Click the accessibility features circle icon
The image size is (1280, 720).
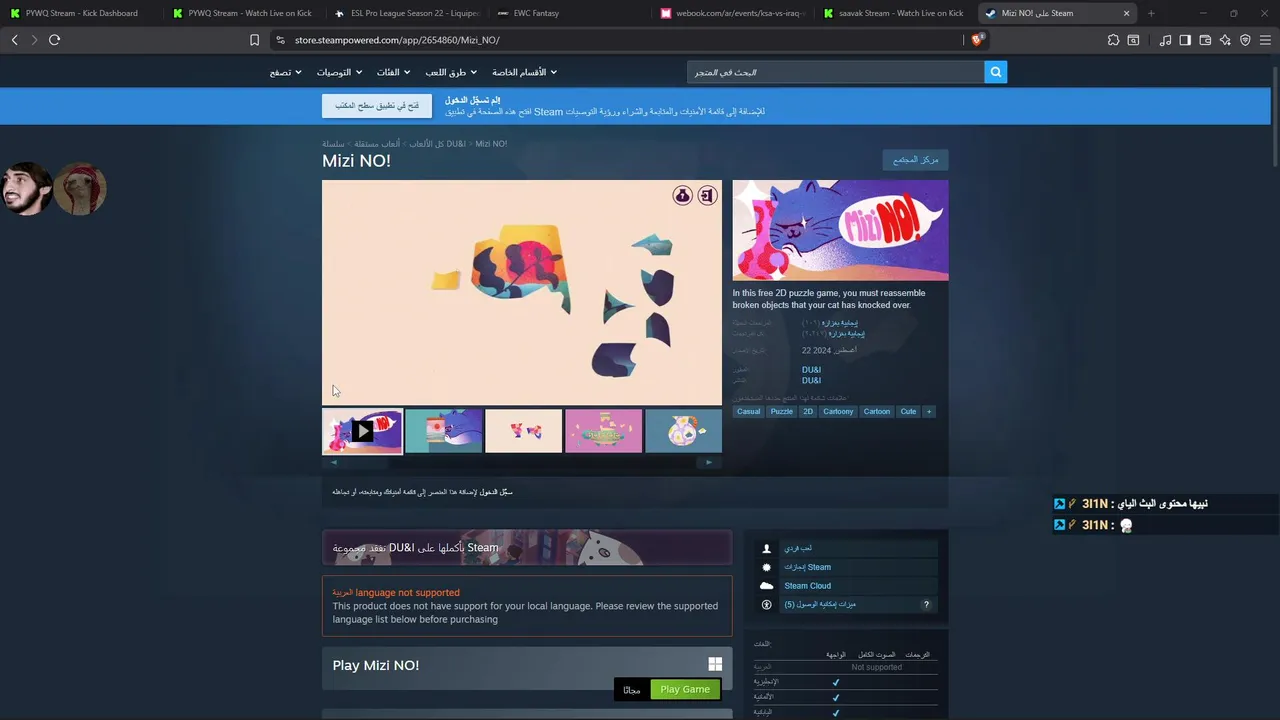[x=767, y=605]
